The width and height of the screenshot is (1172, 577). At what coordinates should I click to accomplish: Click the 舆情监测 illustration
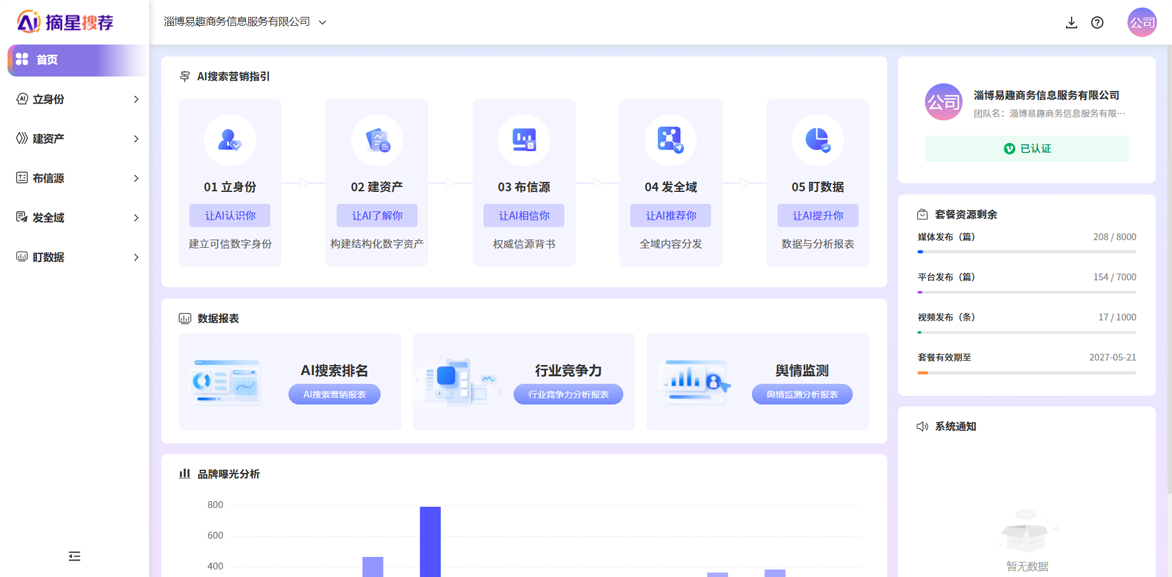click(x=694, y=382)
